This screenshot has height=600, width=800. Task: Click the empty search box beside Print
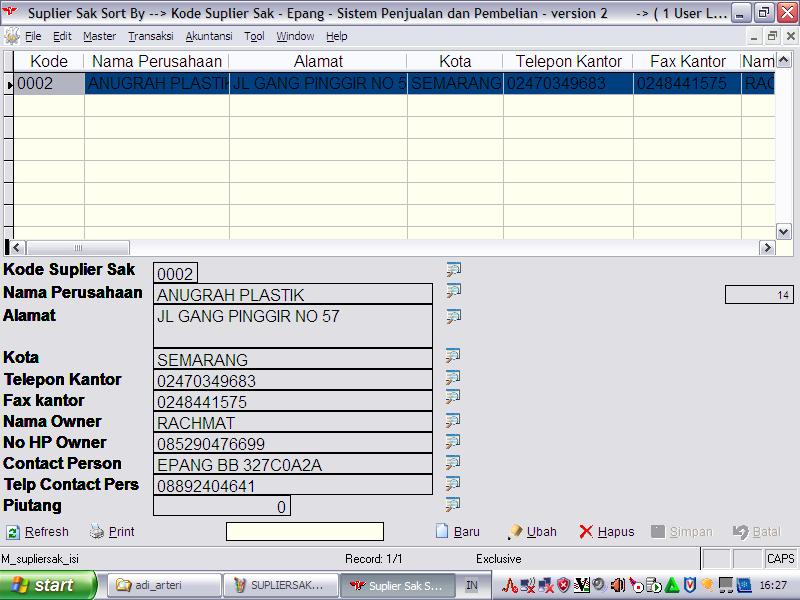(x=305, y=532)
